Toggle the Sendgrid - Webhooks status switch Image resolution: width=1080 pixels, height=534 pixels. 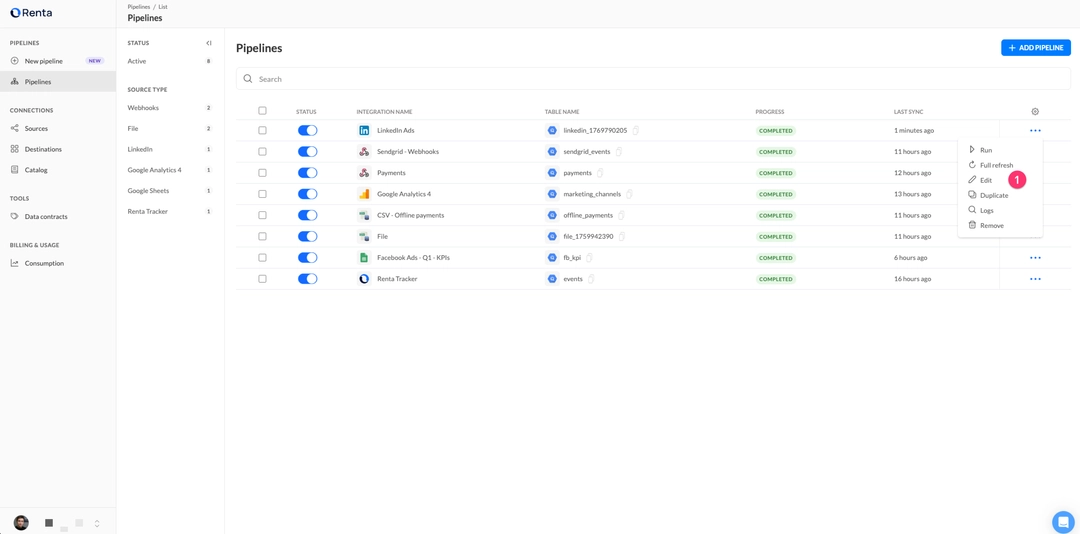click(308, 152)
